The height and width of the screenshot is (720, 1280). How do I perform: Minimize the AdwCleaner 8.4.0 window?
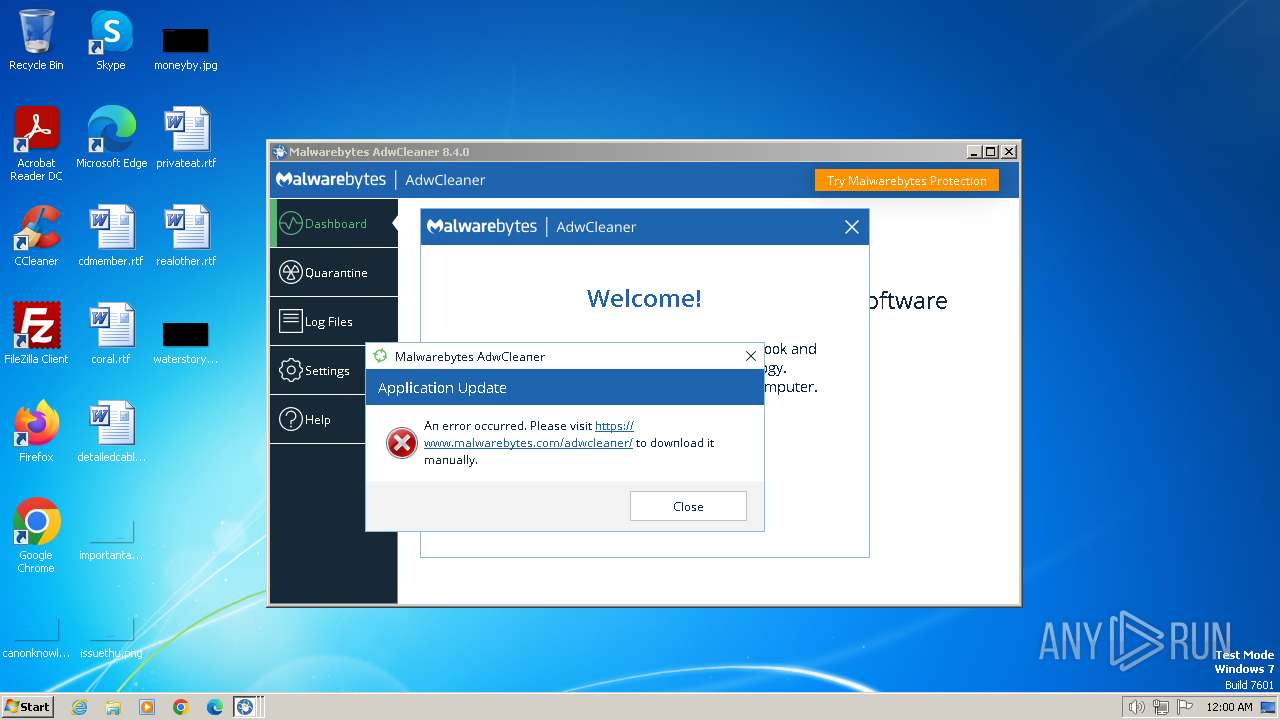click(x=974, y=152)
